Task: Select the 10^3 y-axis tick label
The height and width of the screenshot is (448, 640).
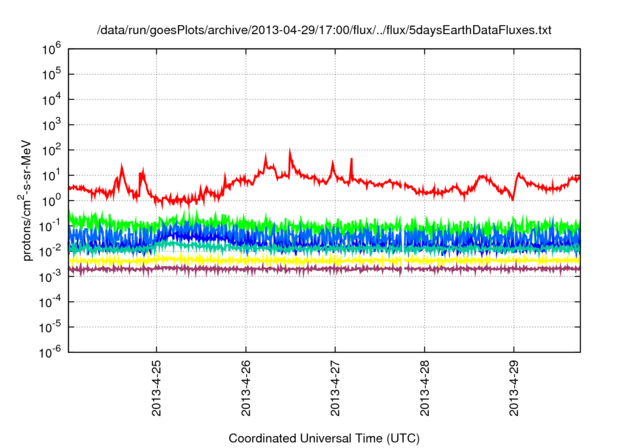Action: click(x=51, y=125)
